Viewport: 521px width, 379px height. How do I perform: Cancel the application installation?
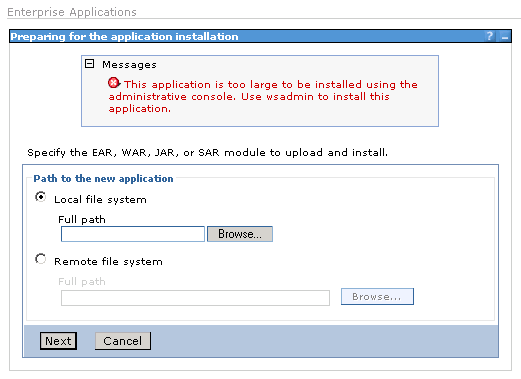(x=123, y=341)
